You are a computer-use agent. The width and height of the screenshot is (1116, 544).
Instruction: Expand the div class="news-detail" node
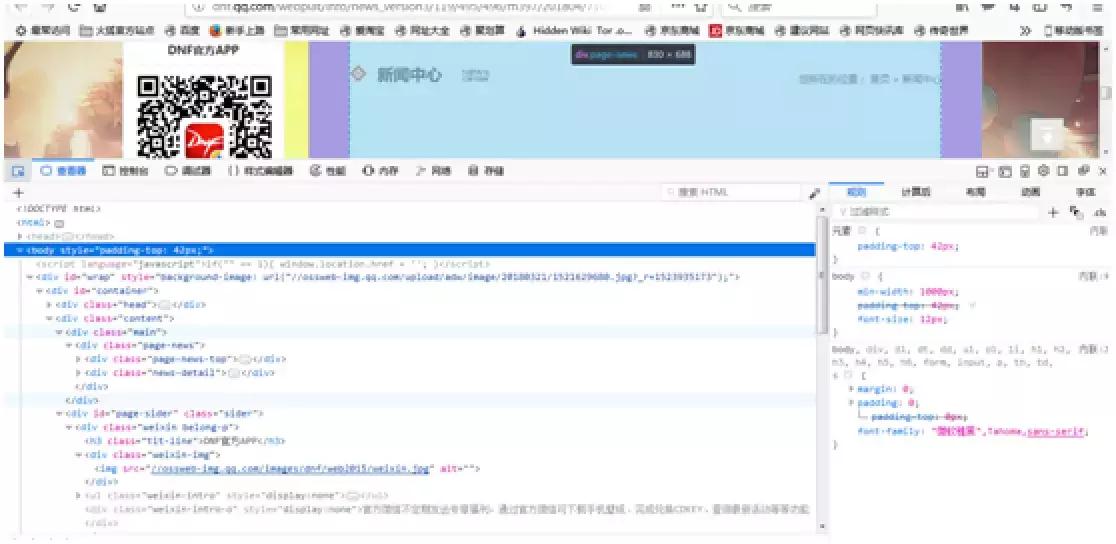(78, 372)
